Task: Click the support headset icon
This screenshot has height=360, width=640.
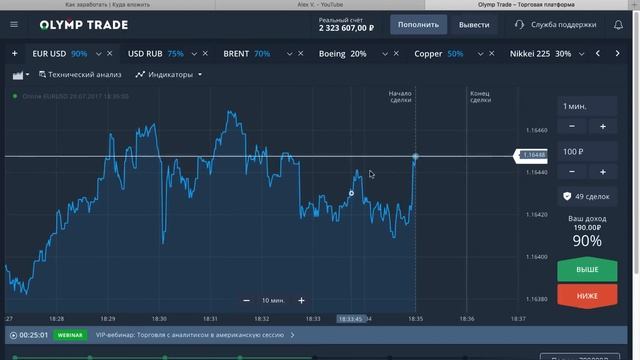Action: [519, 24]
